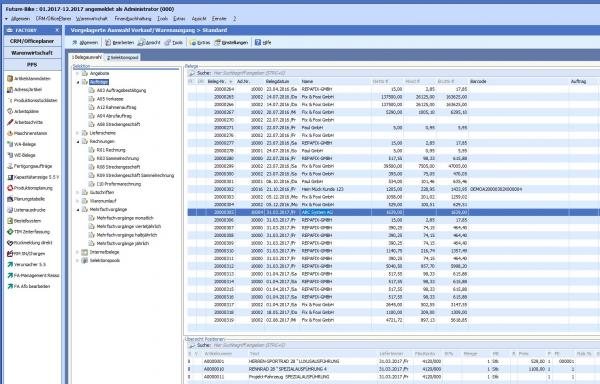The width and height of the screenshot is (600, 384).
Task: Expand the Internetbelege tree node
Action: tap(78, 252)
